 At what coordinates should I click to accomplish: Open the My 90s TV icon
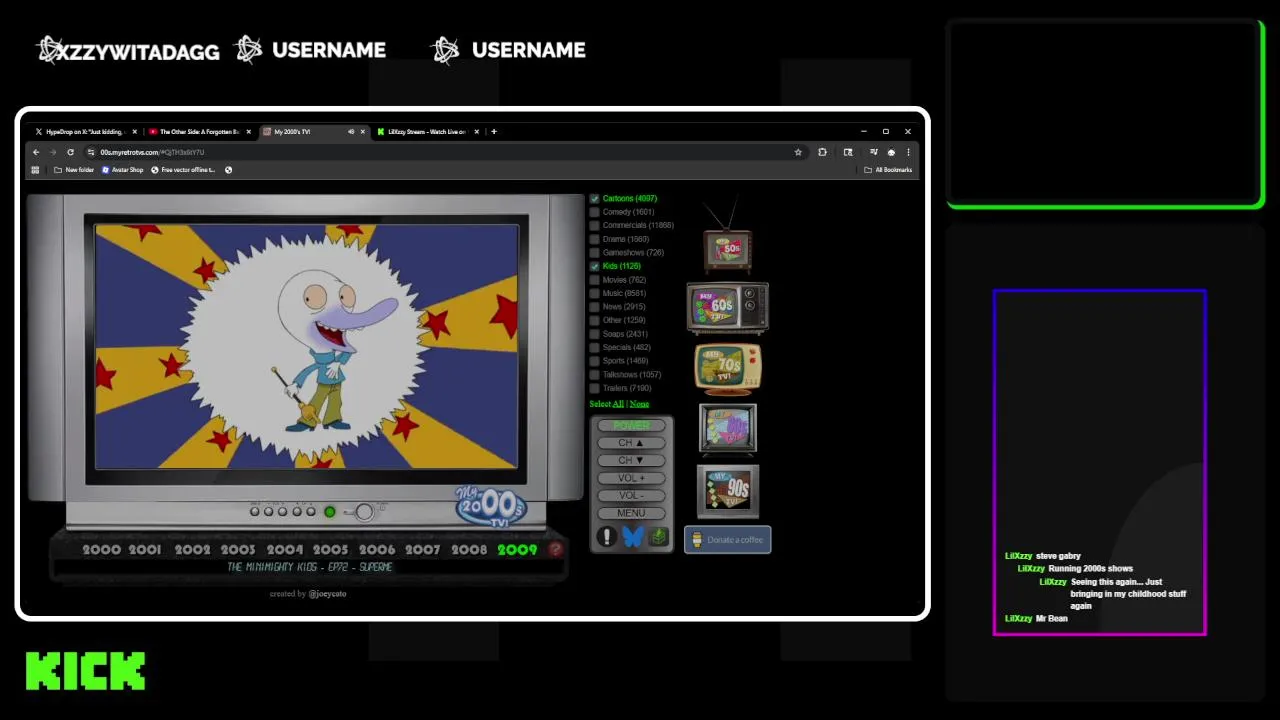coord(728,490)
